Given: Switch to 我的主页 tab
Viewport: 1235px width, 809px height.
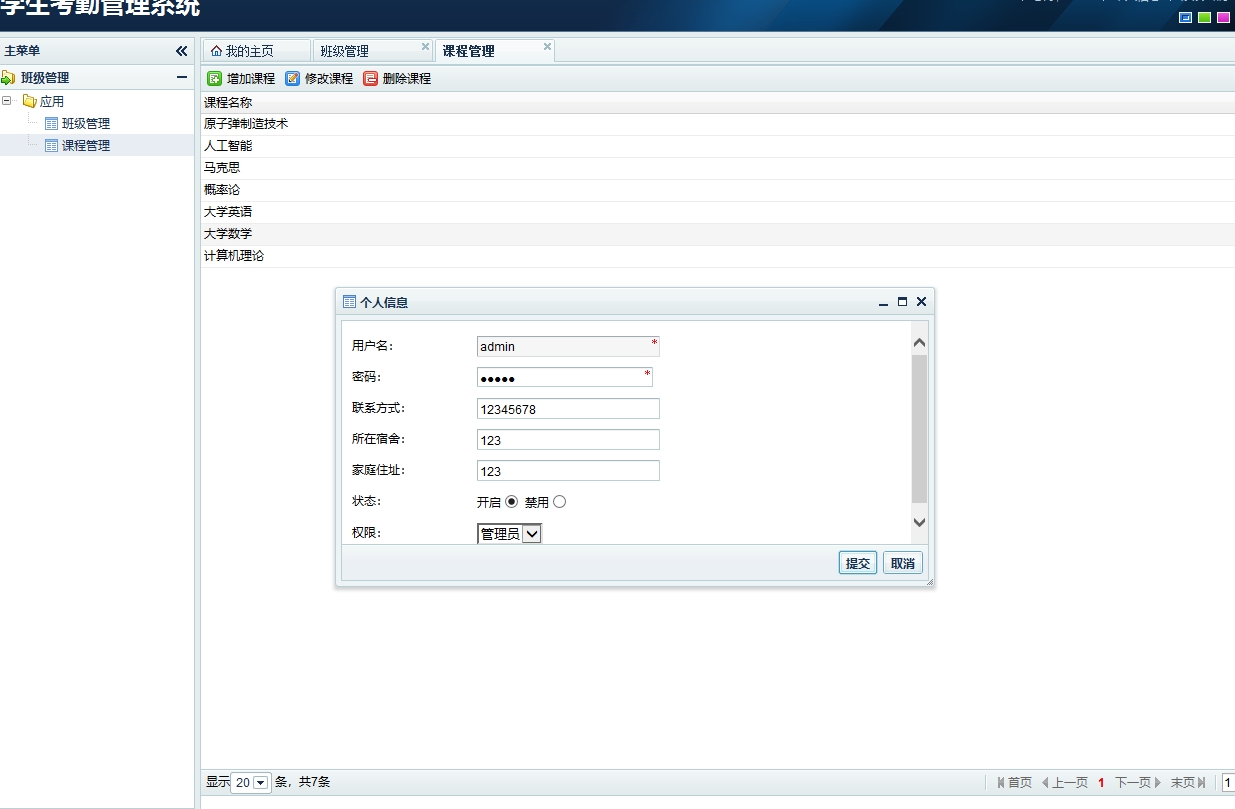Looking at the screenshot, I should 256,51.
